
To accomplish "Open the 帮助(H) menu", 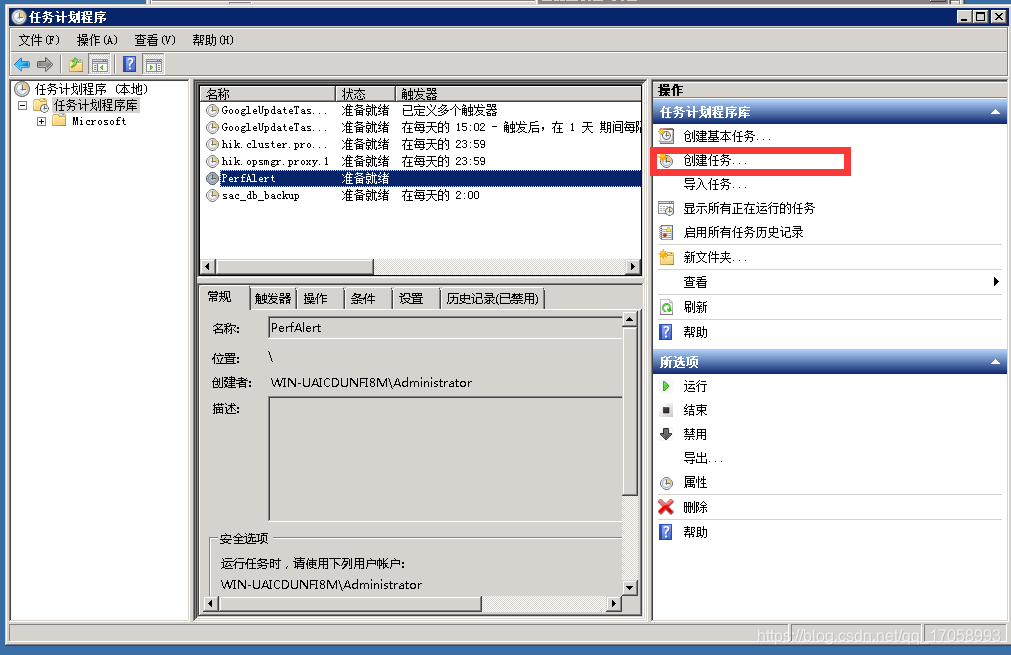I will tap(213, 40).
